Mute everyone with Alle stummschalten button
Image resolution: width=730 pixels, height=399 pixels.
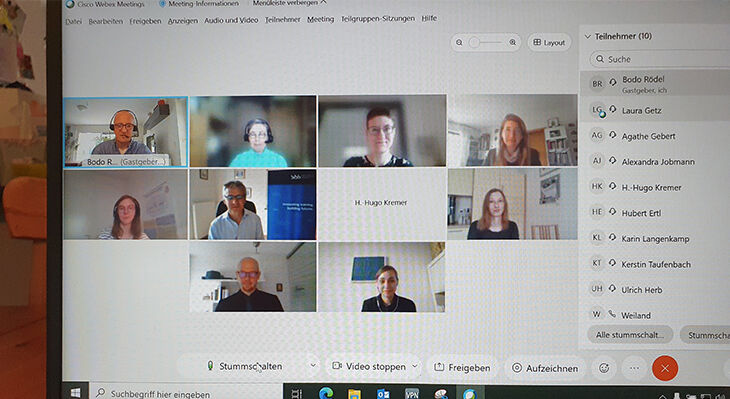coord(630,334)
